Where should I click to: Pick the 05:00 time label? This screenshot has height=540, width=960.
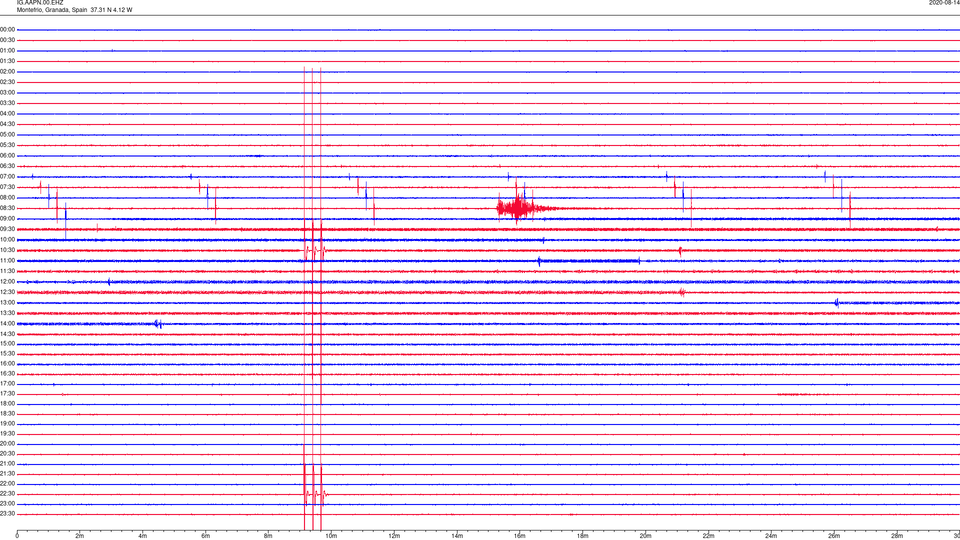(8, 135)
